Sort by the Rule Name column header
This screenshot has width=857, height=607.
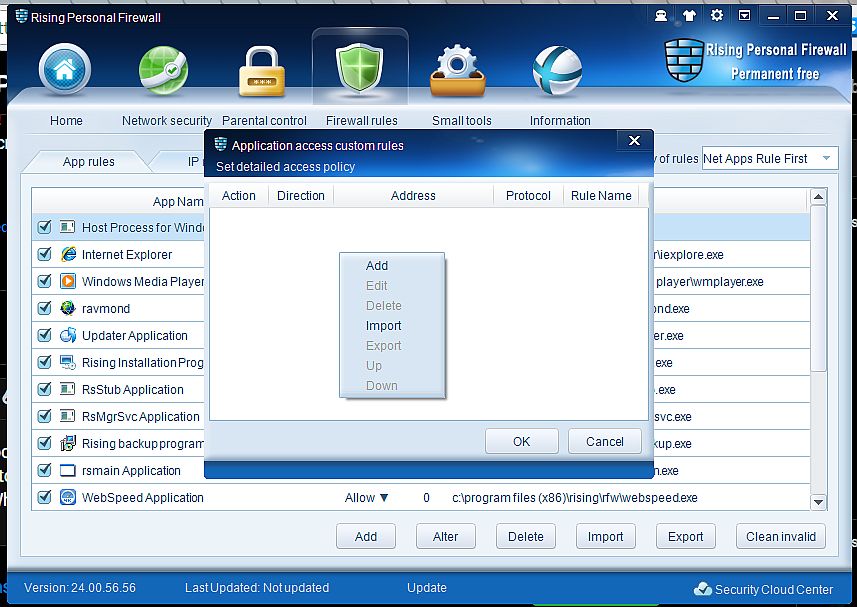(601, 196)
